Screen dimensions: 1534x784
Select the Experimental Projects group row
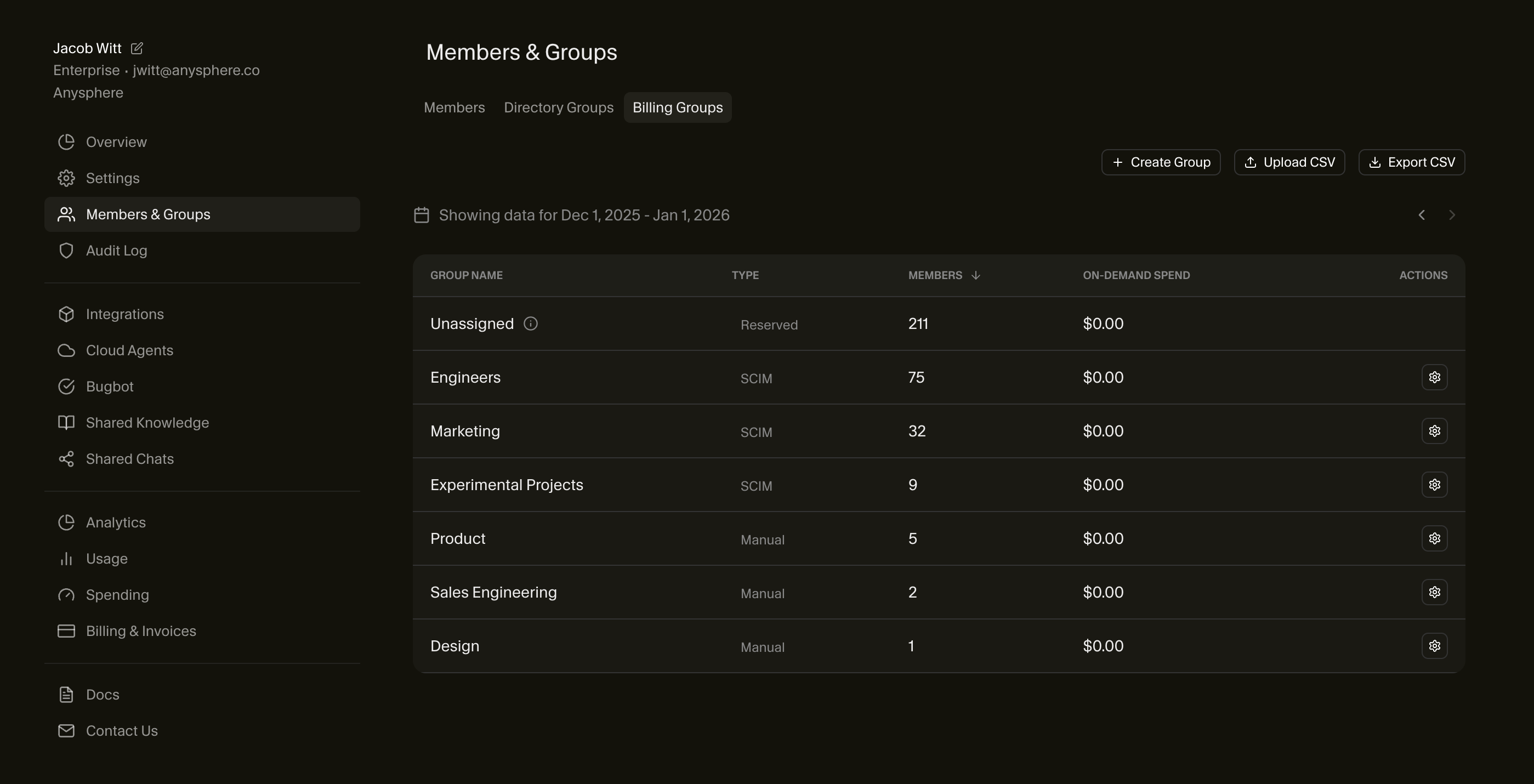(x=506, y=485)
